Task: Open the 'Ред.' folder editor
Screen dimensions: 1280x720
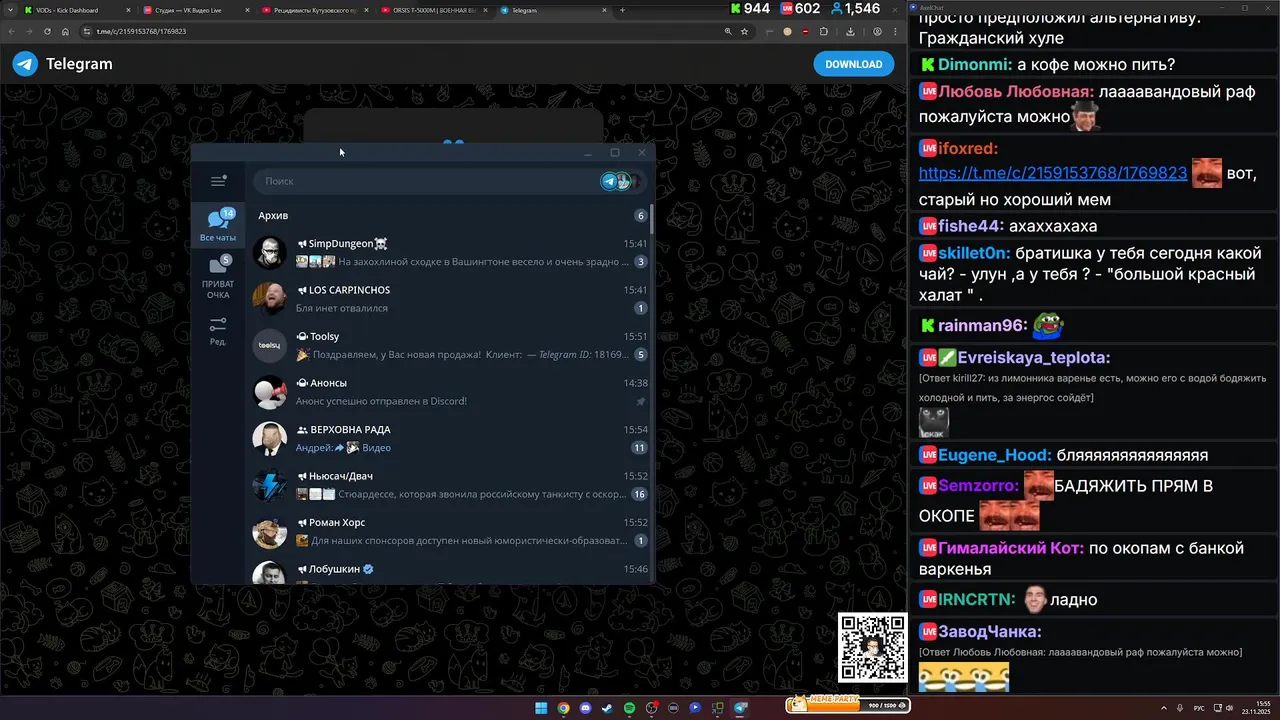Action: pyautogui.click(x=218, y=331)
